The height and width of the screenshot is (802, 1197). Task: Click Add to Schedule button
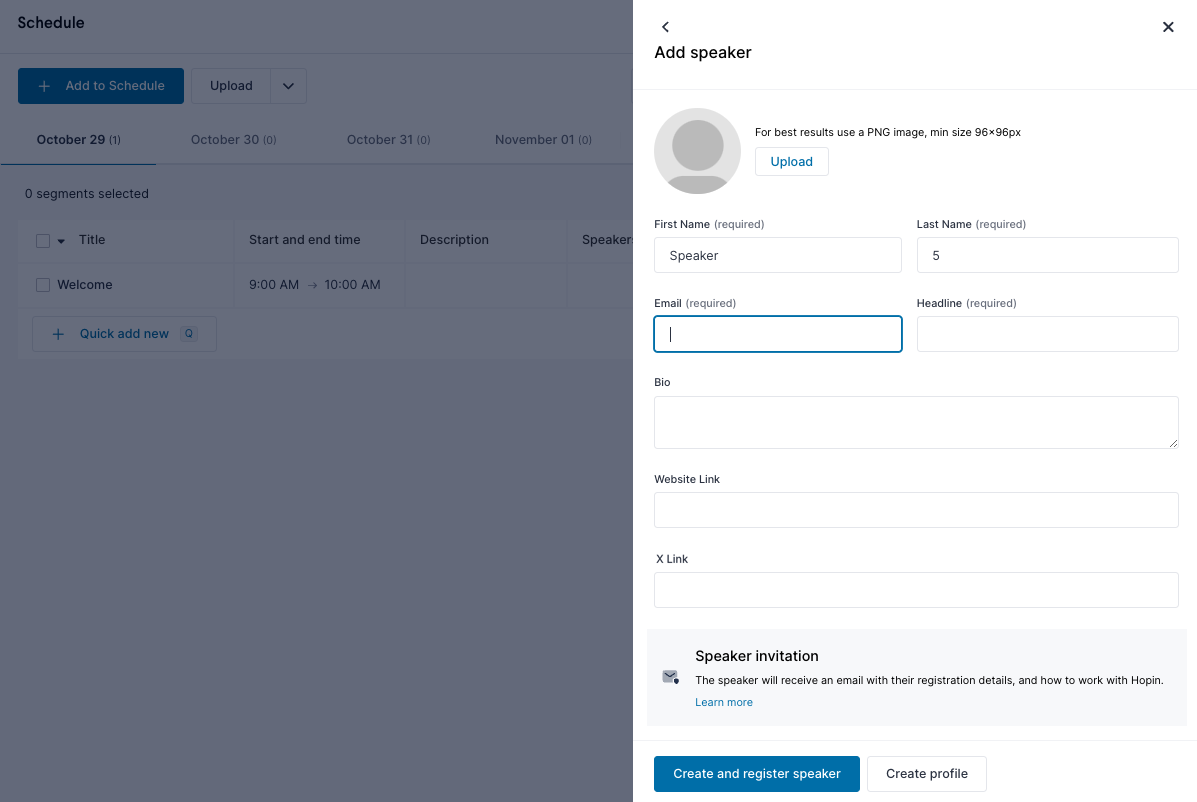click(x=101, y=85)
